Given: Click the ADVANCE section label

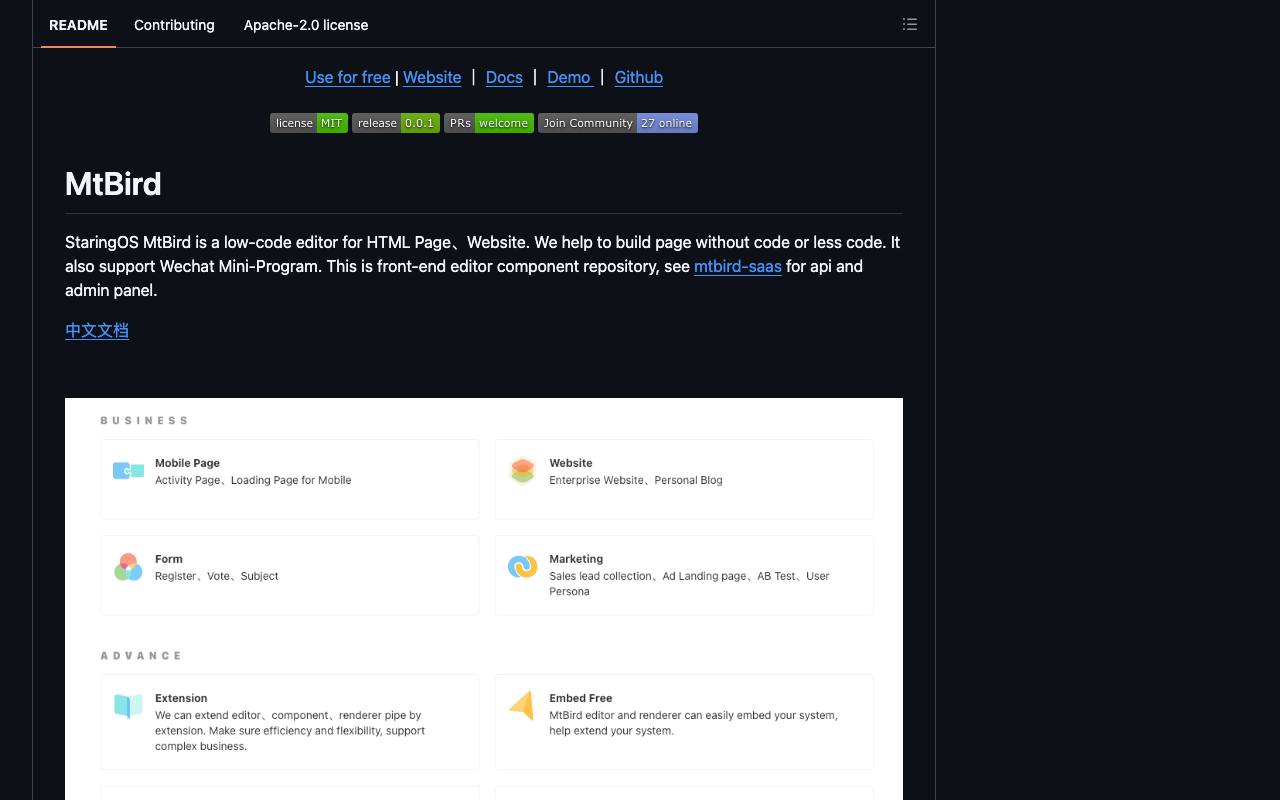Looking at the screenshot, I should click(141, 656).
